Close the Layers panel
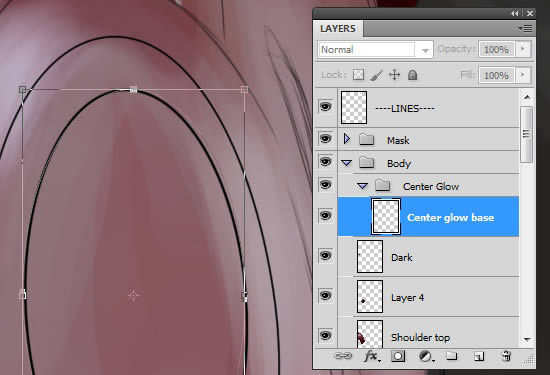550x375 pixels. click(530, 13)
